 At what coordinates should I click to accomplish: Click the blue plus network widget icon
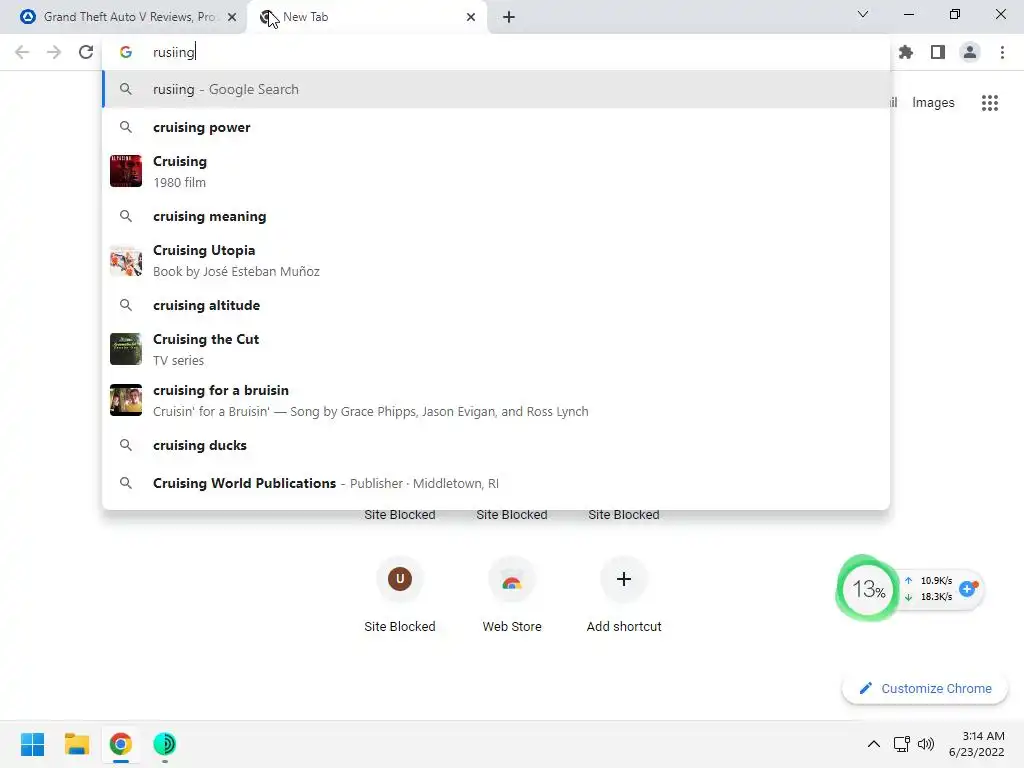(x=968, y=589)
